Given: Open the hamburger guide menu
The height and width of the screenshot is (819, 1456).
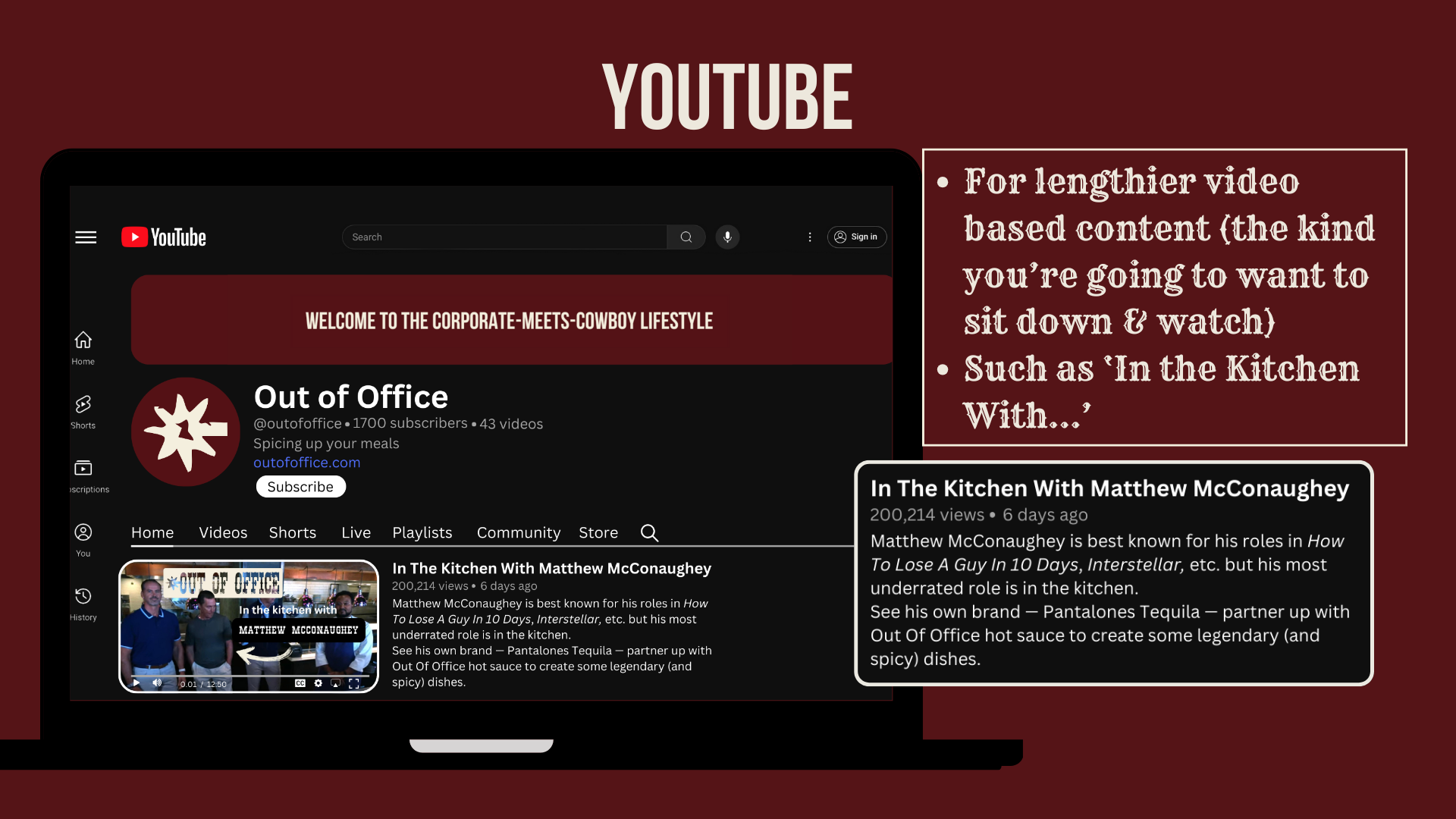Looking at the screenshot, I should 86,237.
